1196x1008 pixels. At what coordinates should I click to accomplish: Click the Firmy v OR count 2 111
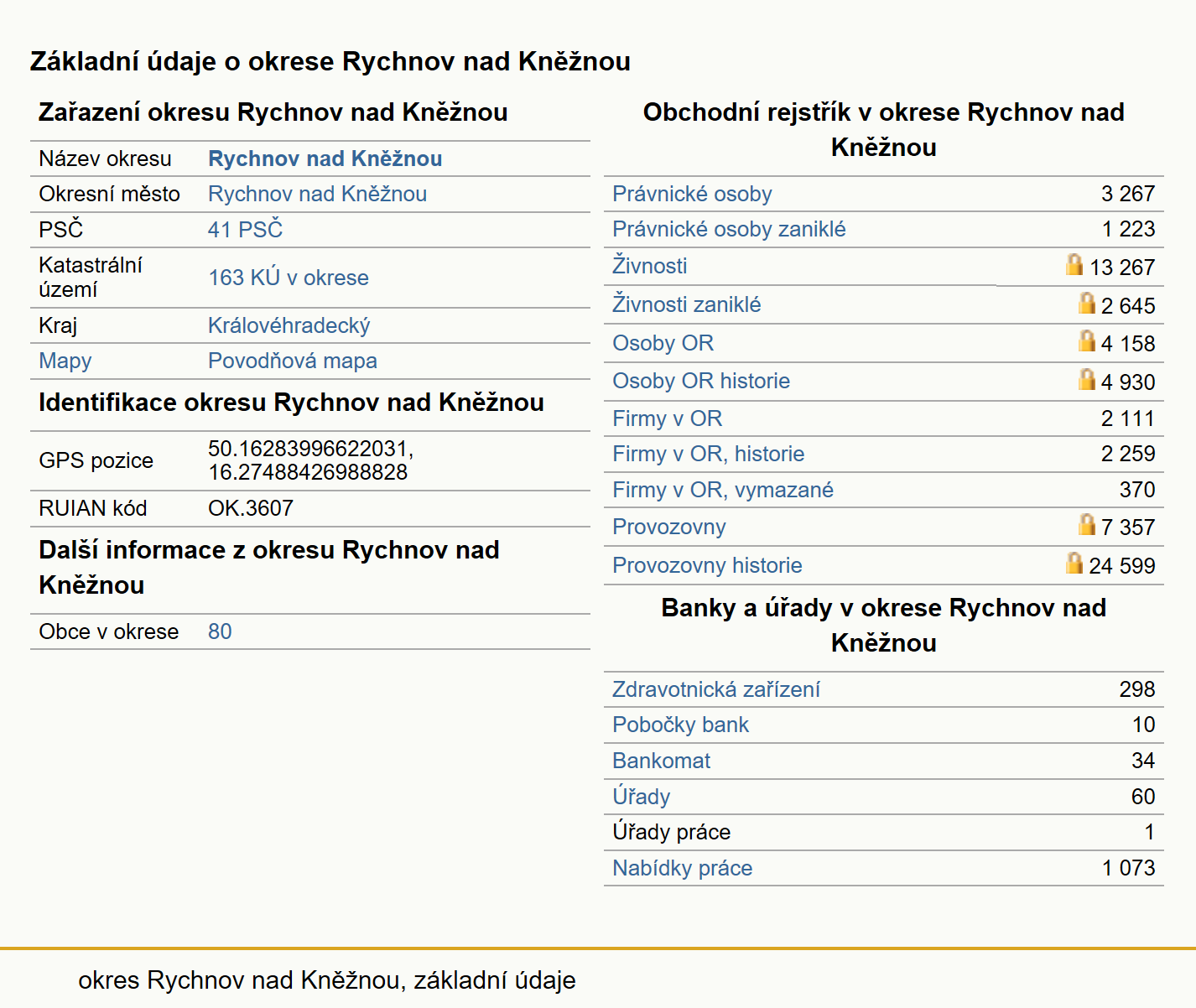[x=1128, y=418]
